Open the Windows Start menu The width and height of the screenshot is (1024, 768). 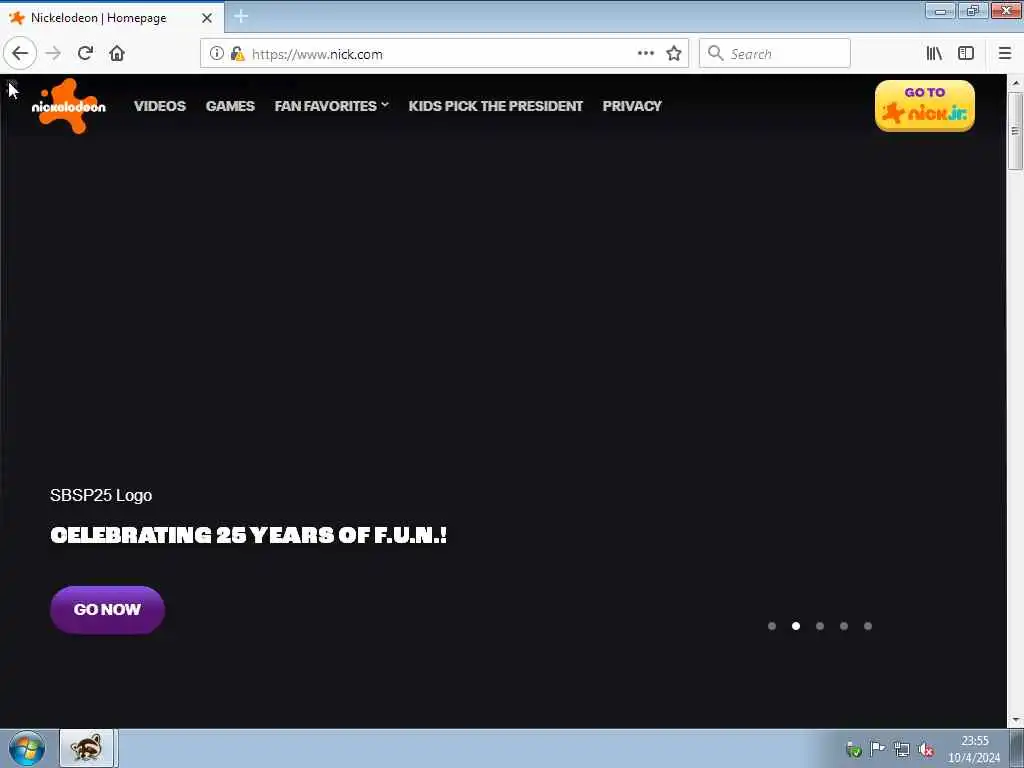tap(27, 748)
